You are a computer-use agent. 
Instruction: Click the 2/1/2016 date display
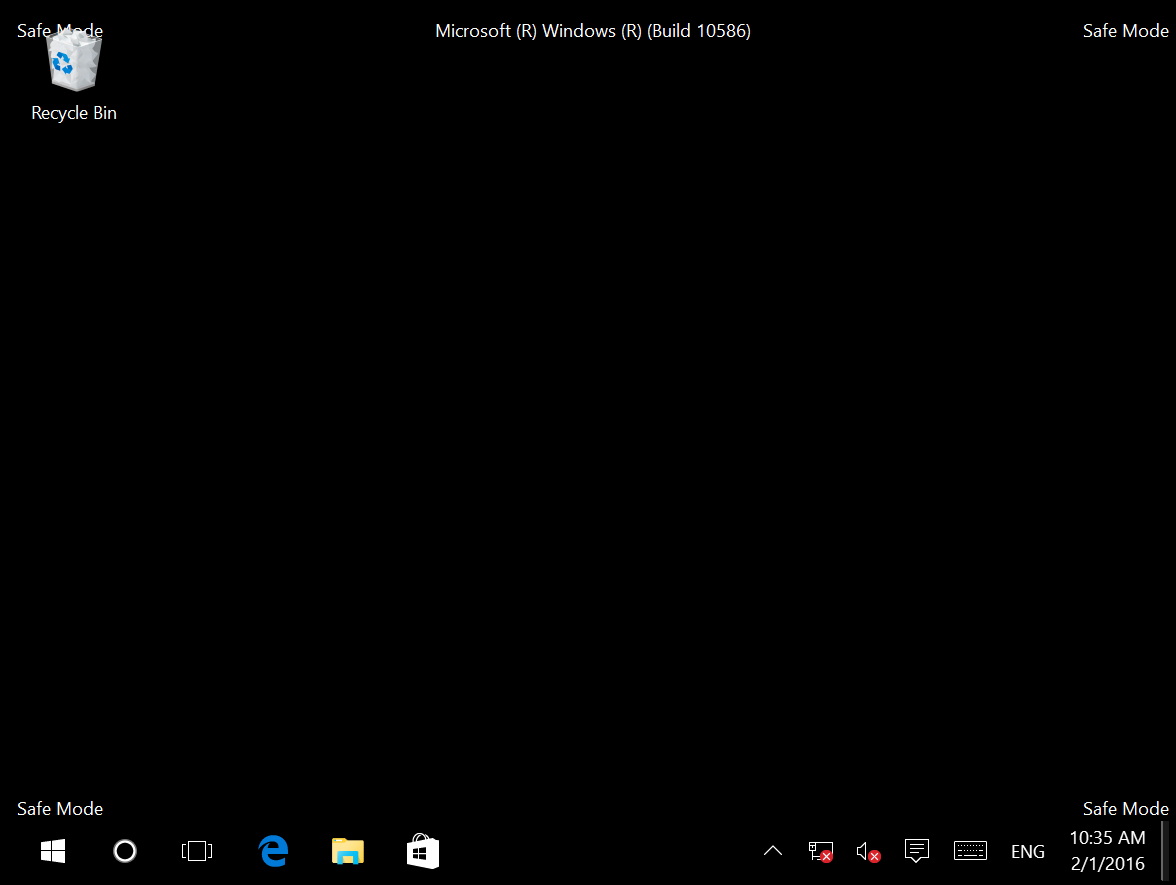[x=1110, y=864]
